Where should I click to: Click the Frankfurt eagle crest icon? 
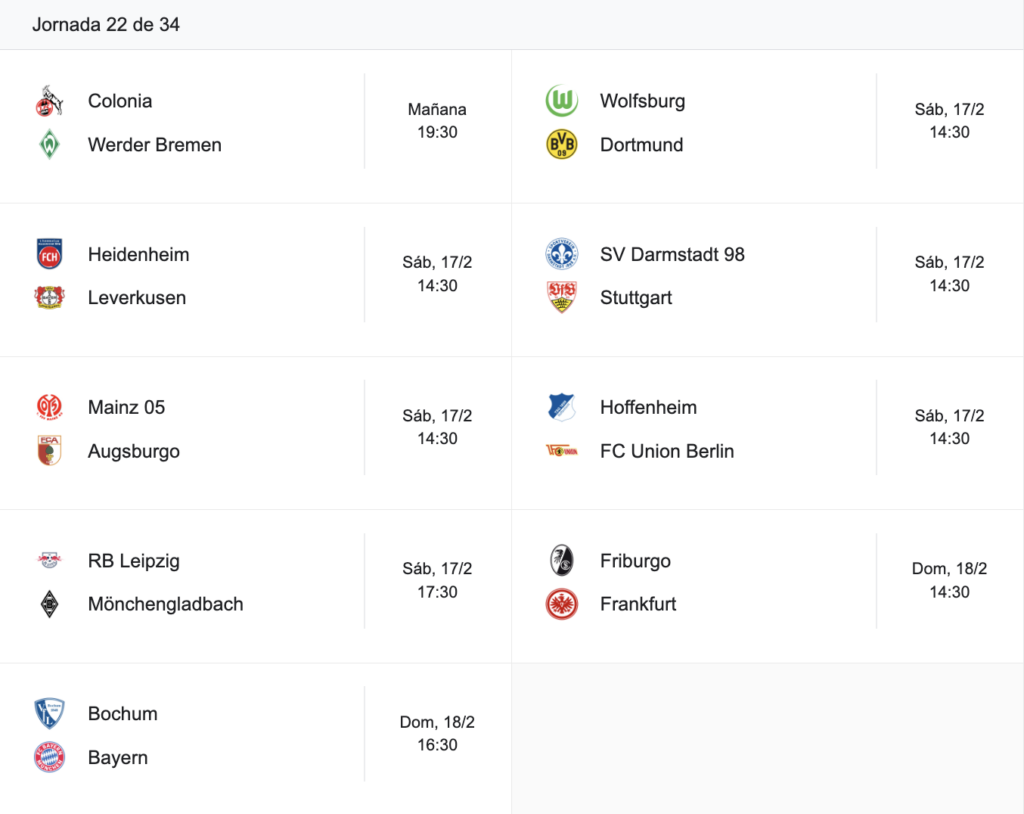pos(561,604)
